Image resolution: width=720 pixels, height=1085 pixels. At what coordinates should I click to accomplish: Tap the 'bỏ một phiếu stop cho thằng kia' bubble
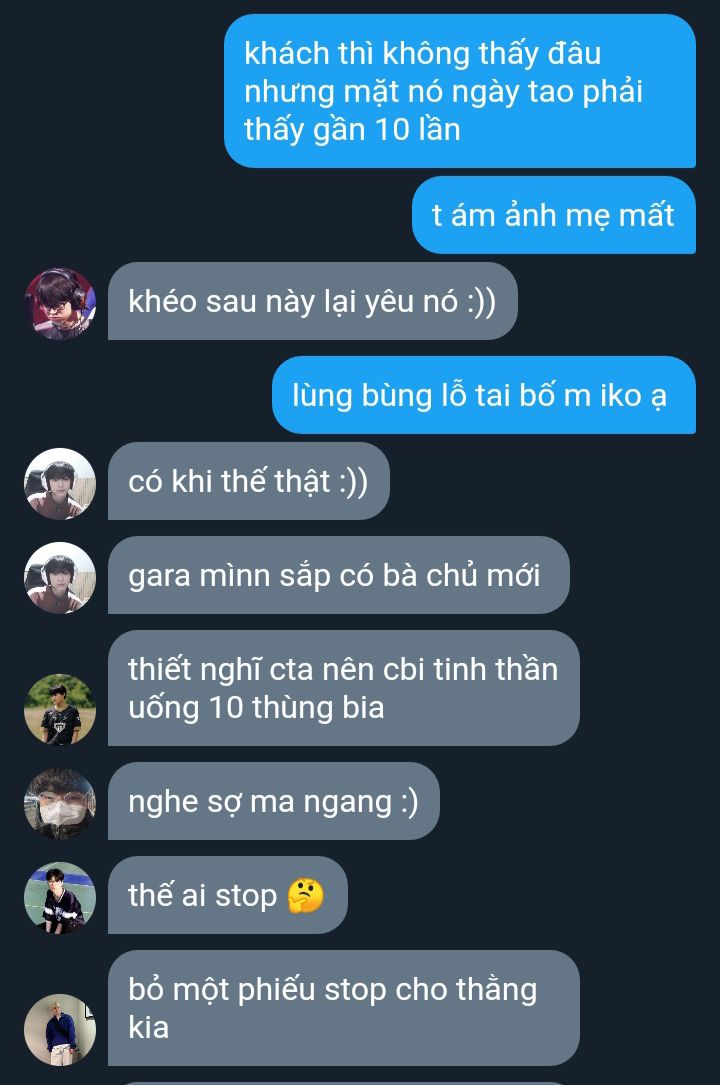coord(344,1008)
